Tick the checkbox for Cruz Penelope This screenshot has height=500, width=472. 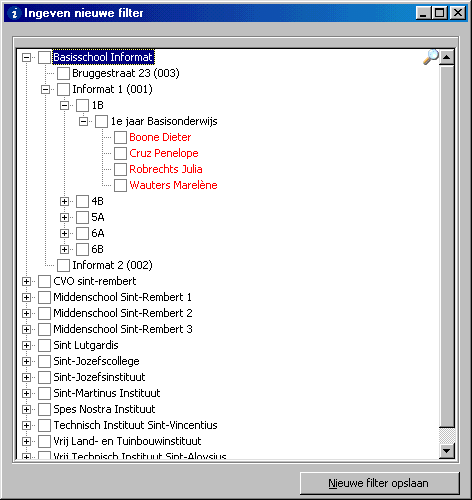[x=120, y=153]
